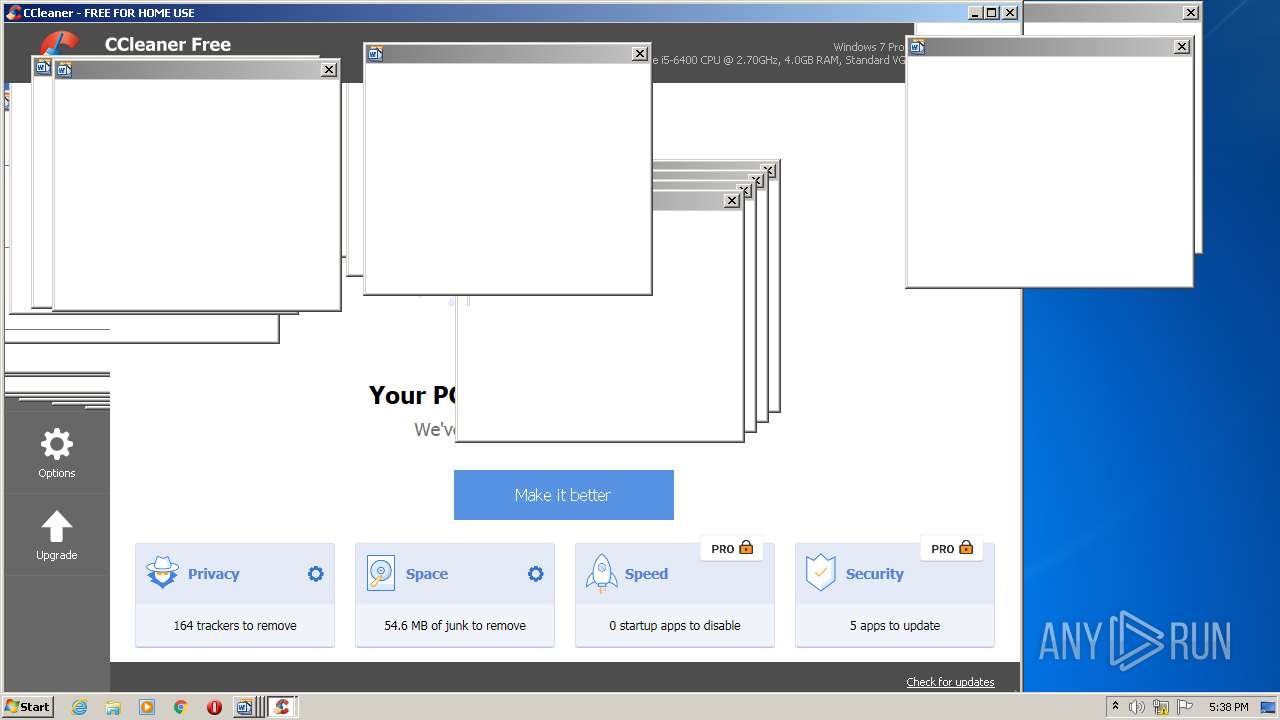Open Space settings gear on the Space card

point(535,573)
